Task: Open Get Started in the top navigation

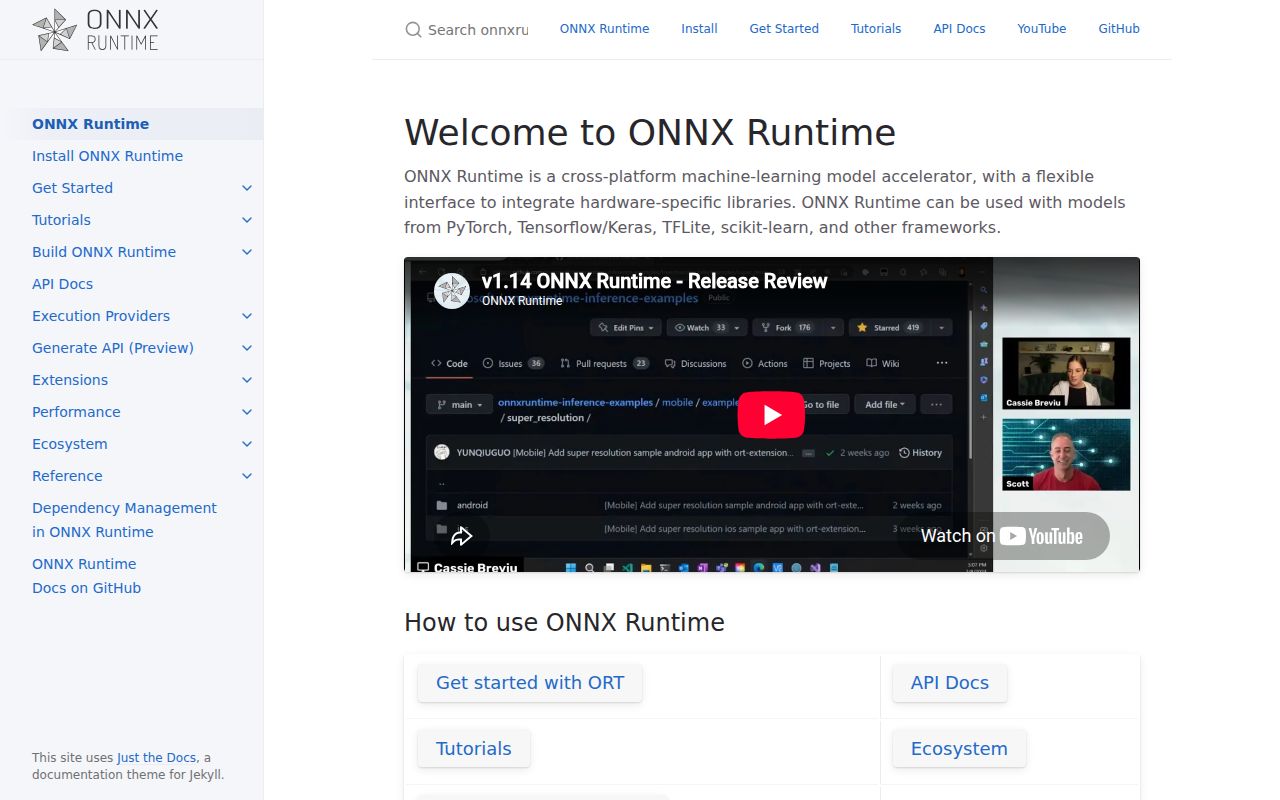Action: click(784, 29)
